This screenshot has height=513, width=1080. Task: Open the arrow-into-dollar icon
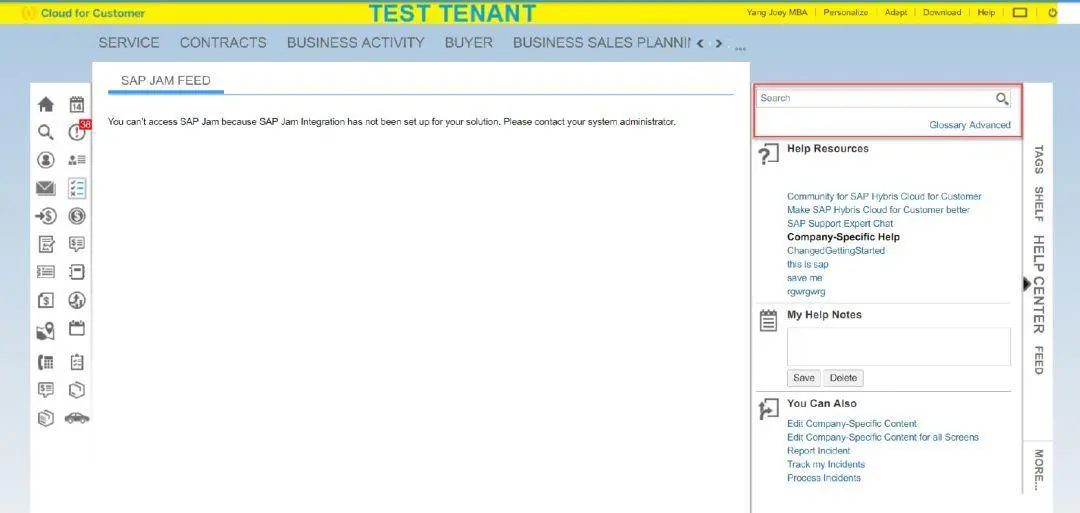tap(45, 216)
